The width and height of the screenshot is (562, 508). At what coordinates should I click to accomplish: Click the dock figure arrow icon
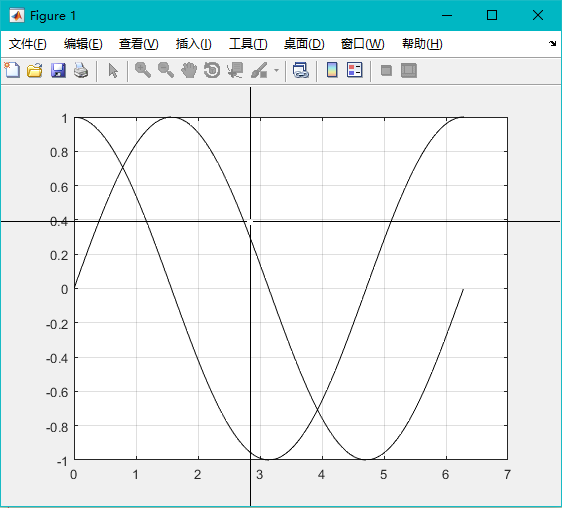552,44
